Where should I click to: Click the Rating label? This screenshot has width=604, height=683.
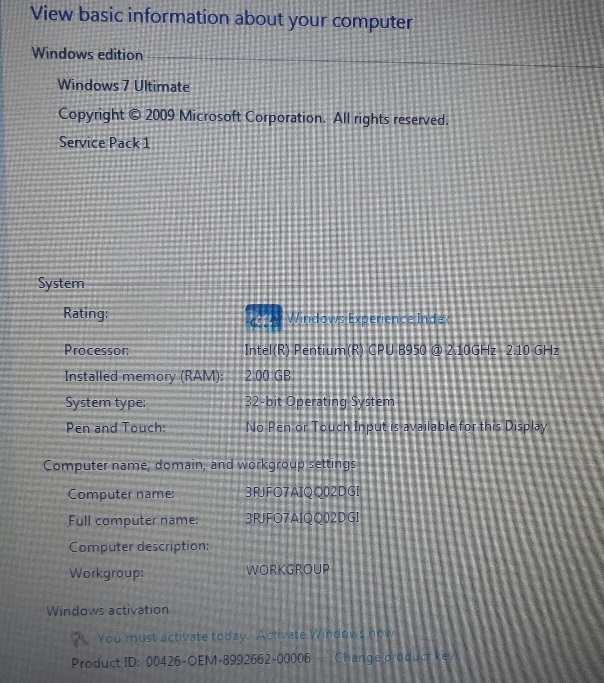click(86, 313)
